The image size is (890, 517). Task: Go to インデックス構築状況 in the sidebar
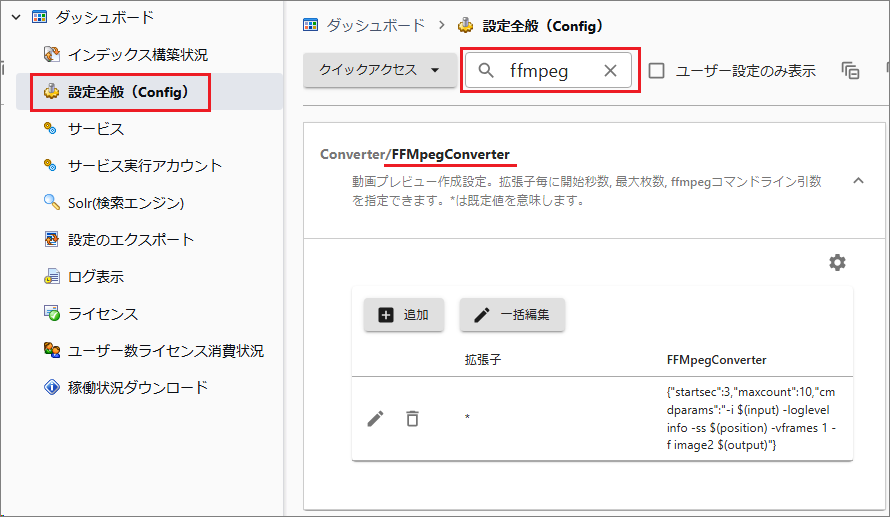point(138,55)
